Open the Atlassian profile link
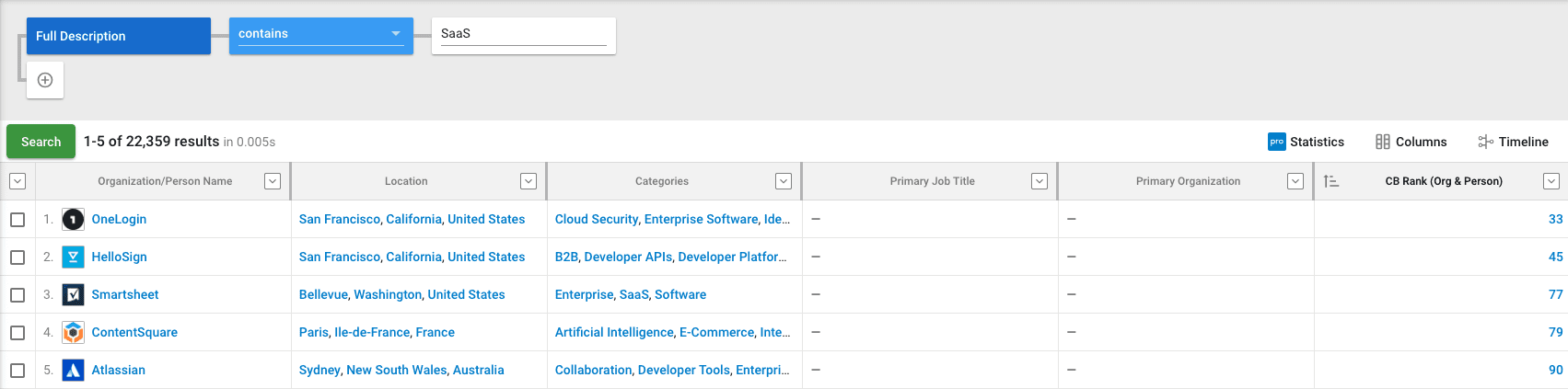Image resolution: width=1568 pixels, height=389 pixels. (118, 370)
